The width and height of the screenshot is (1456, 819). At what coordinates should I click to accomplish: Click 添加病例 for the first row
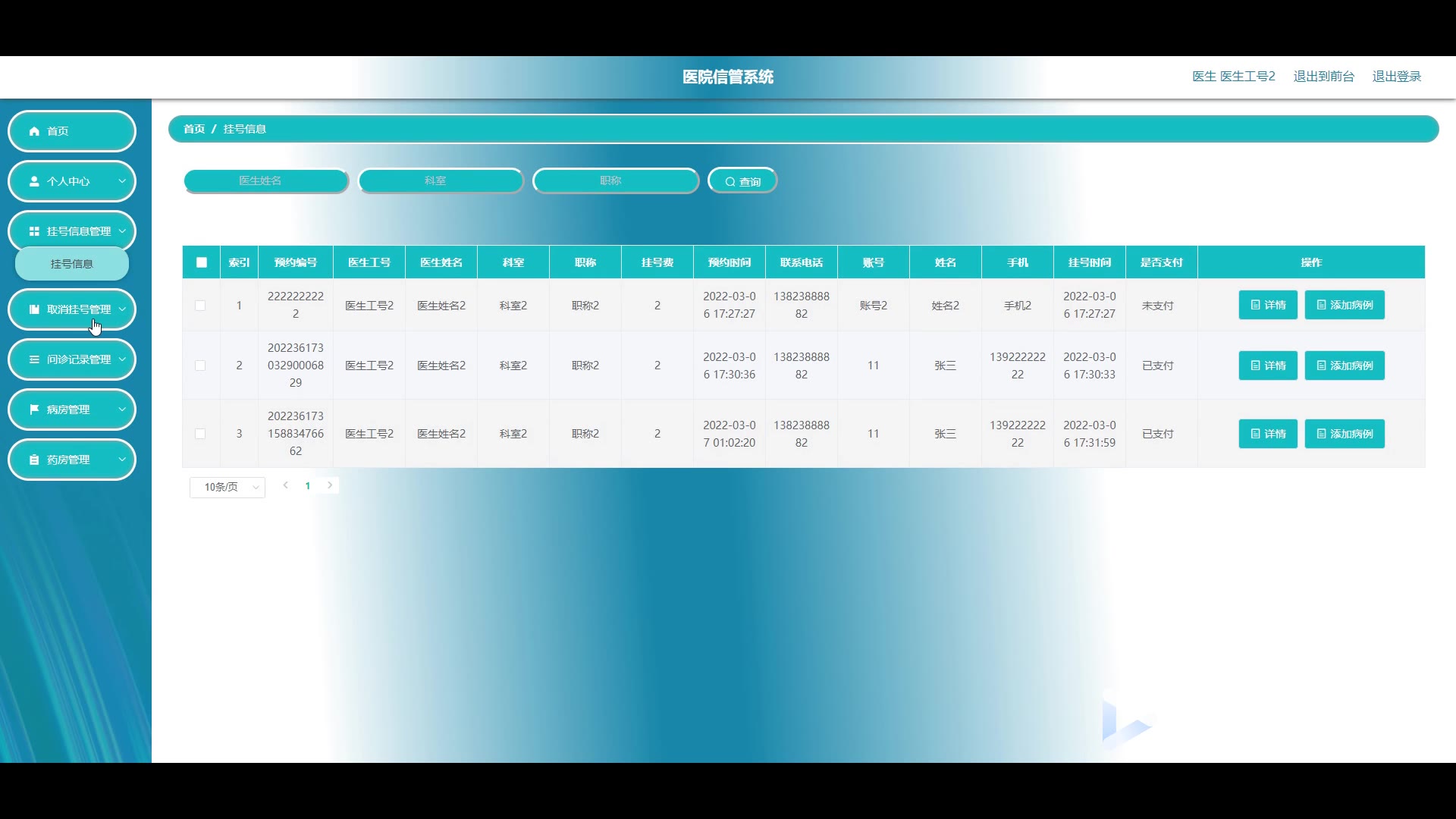[1345, 305]
